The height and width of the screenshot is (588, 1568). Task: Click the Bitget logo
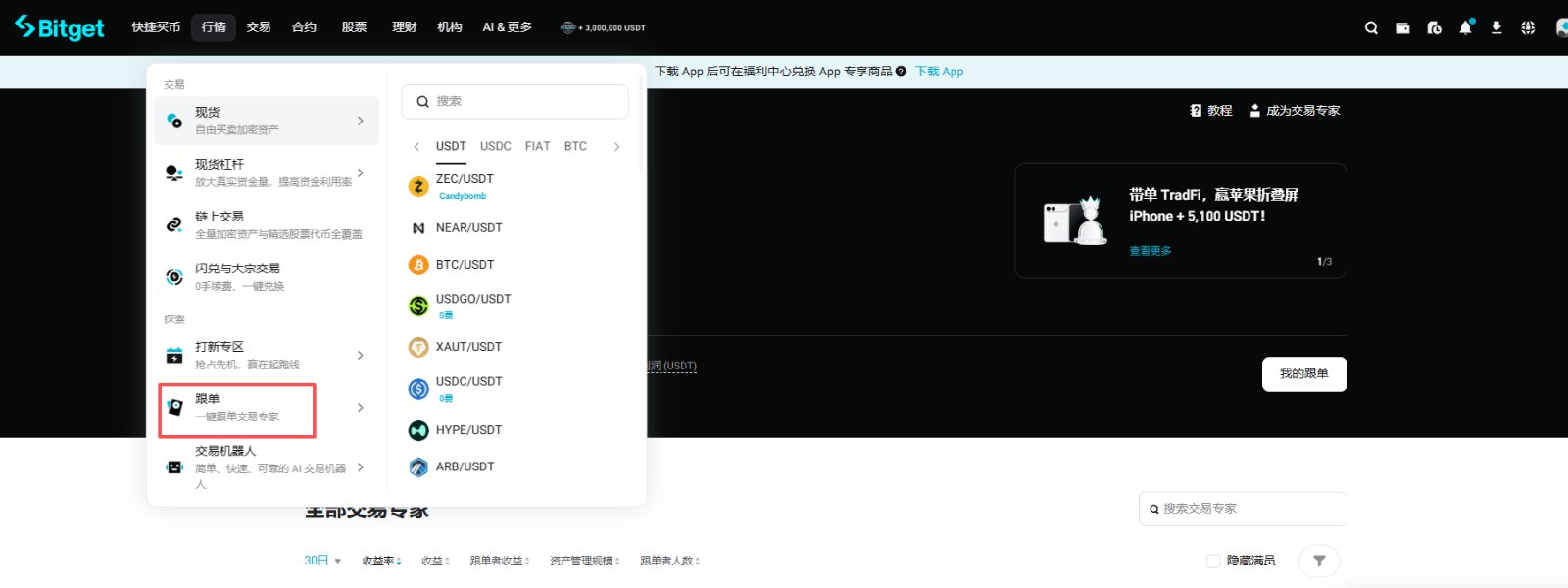click(60, 27)
